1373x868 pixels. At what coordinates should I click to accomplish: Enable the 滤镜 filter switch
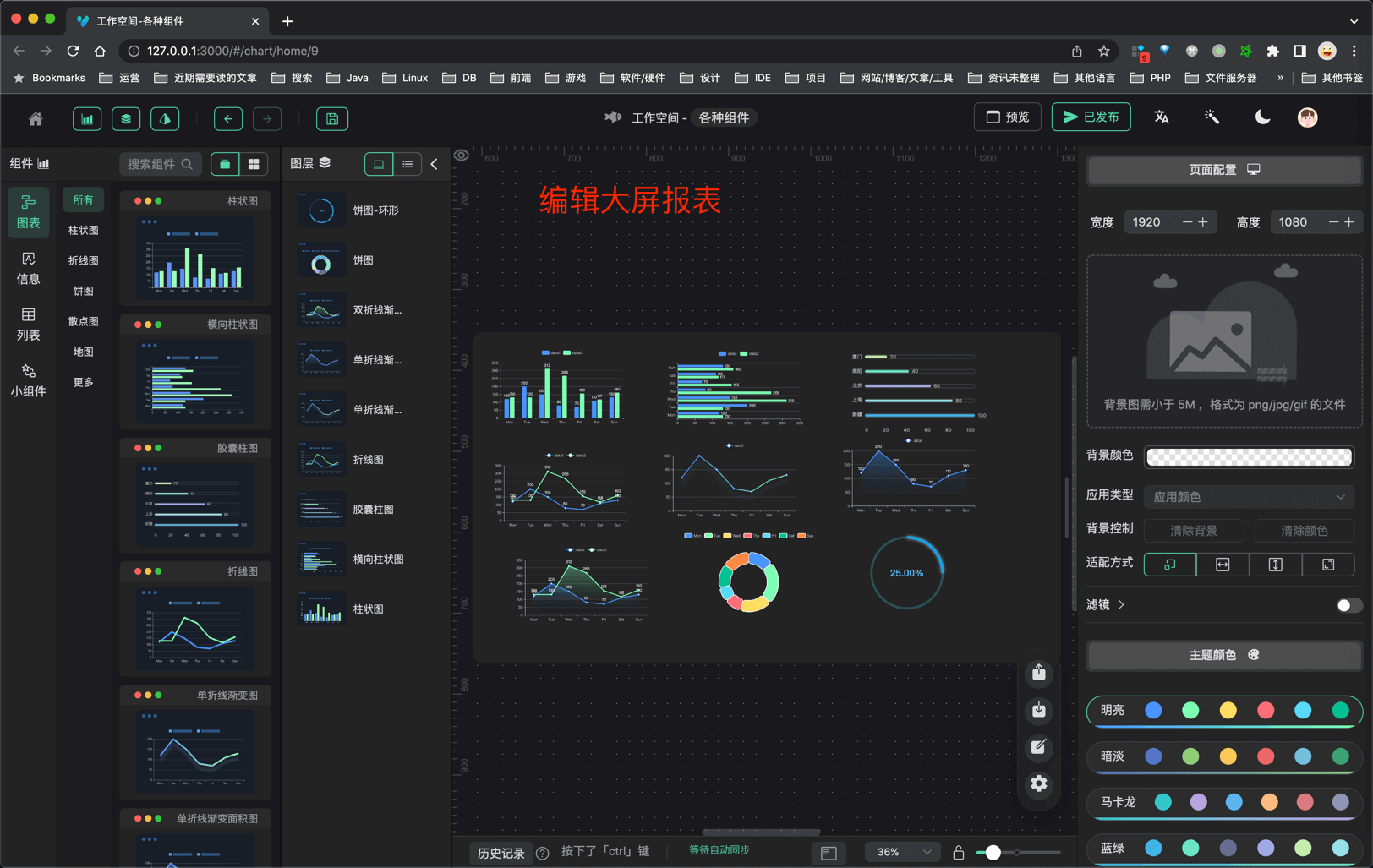coord(1348,605)
